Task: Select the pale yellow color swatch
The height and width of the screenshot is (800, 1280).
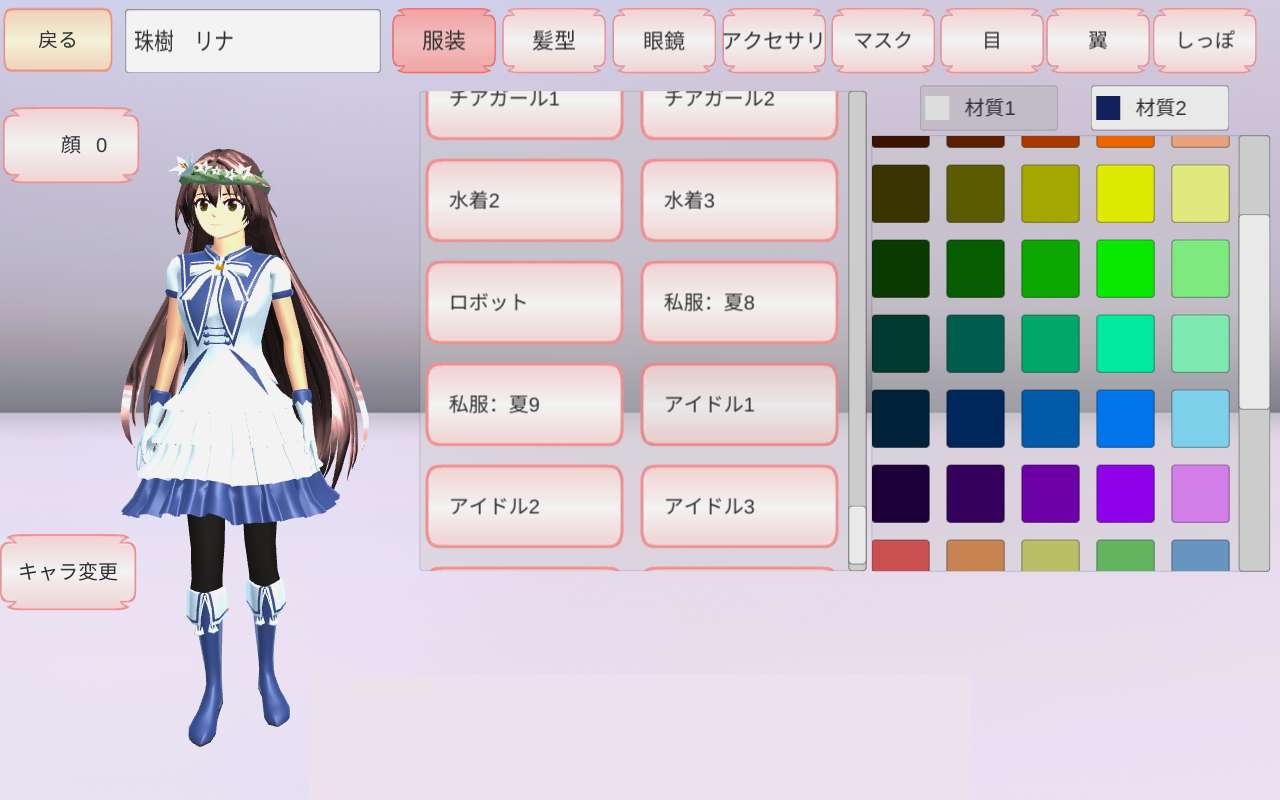Action: coord(1201,194)
